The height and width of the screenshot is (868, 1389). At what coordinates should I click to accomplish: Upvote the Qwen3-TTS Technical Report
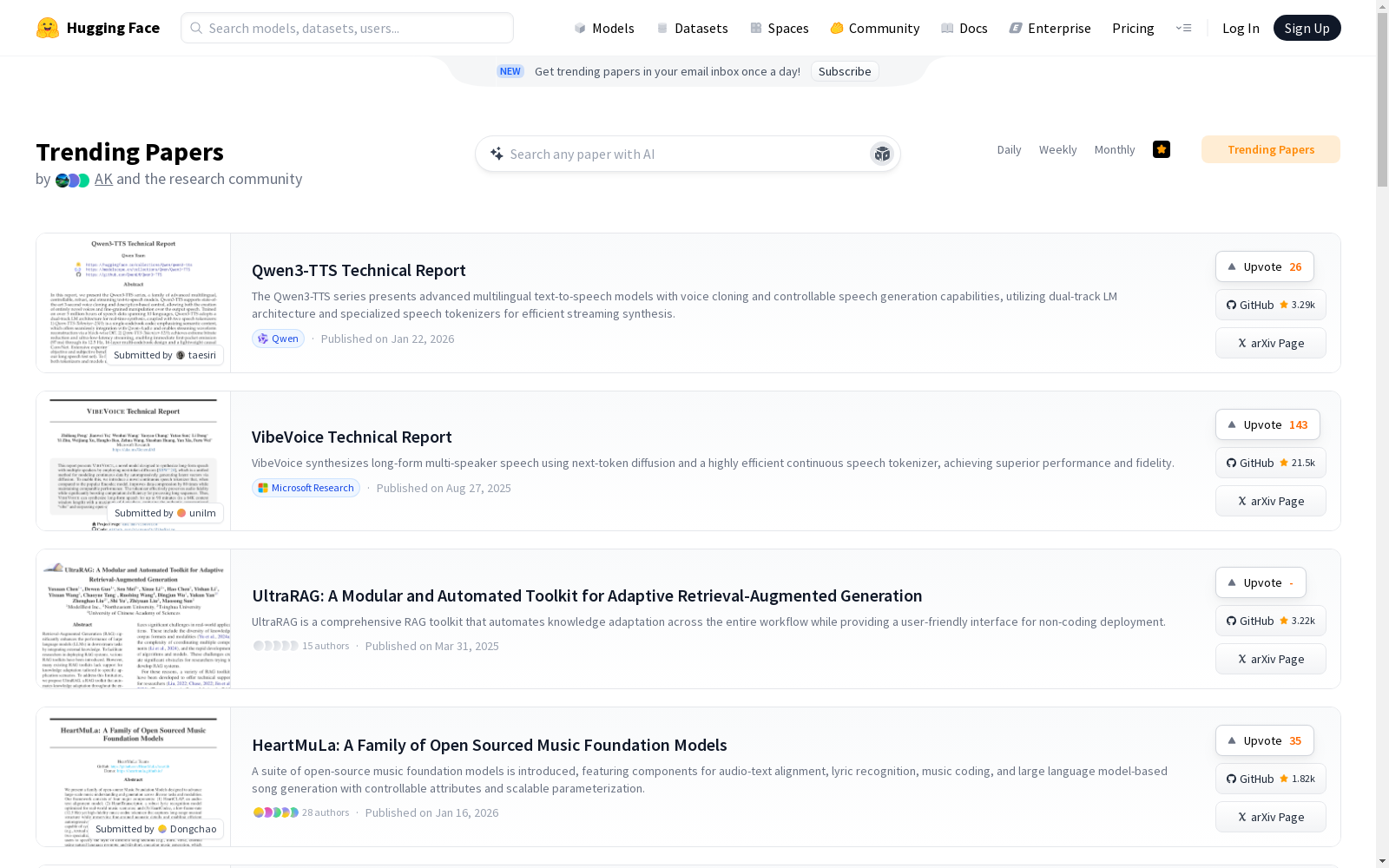(x=1265, y=266)
